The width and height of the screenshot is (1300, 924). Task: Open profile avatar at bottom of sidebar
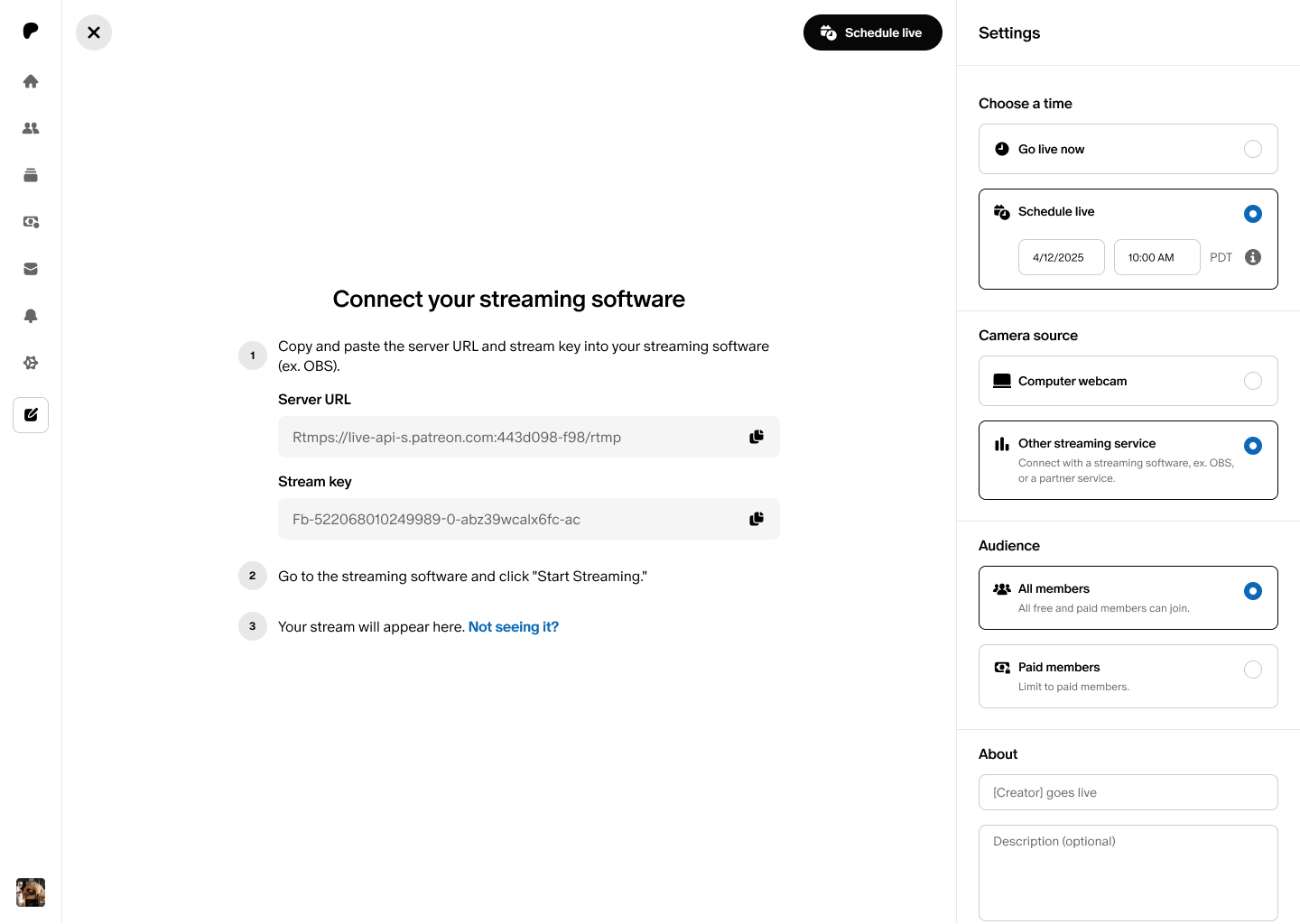click(x=31, y=892)
